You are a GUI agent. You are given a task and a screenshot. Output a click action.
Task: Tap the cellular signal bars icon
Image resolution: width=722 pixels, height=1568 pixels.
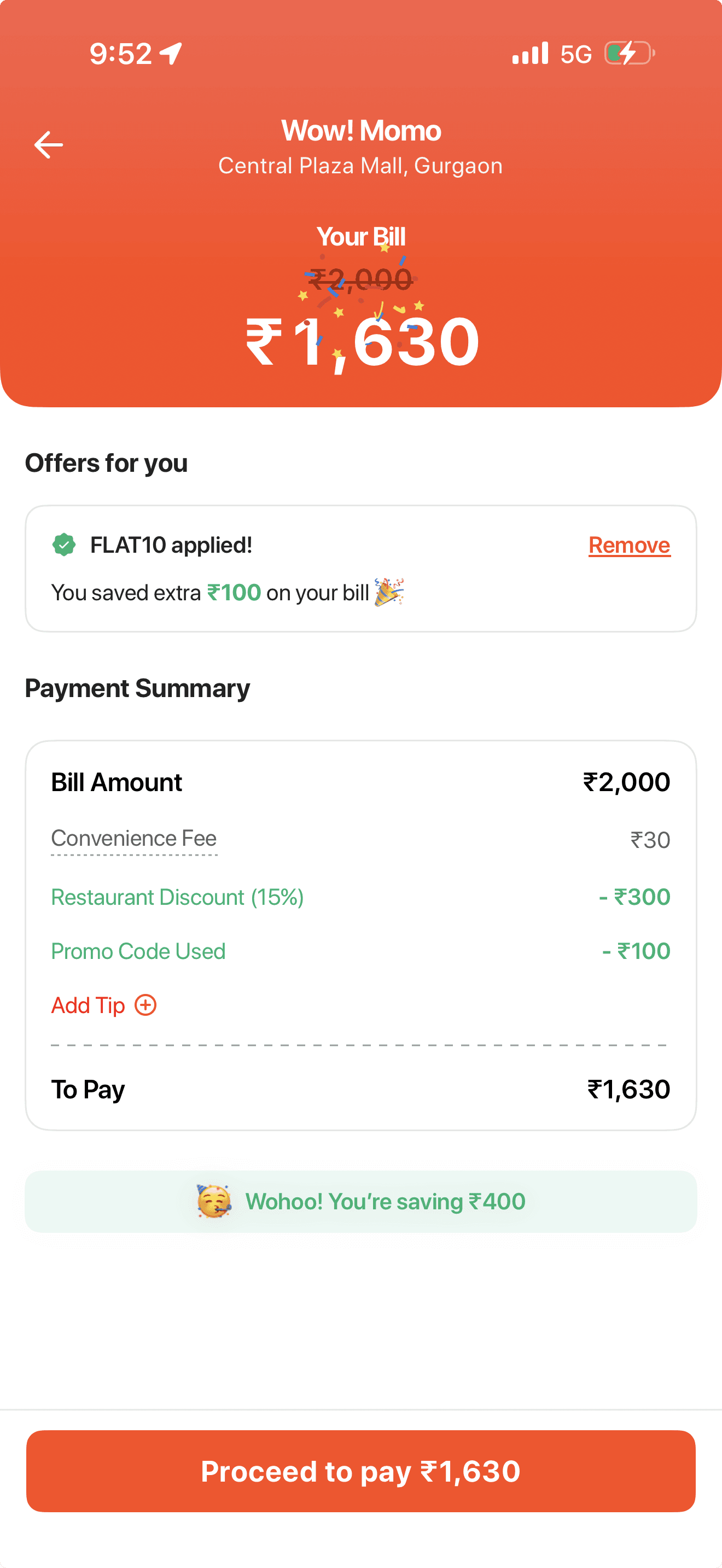[530, 54]
